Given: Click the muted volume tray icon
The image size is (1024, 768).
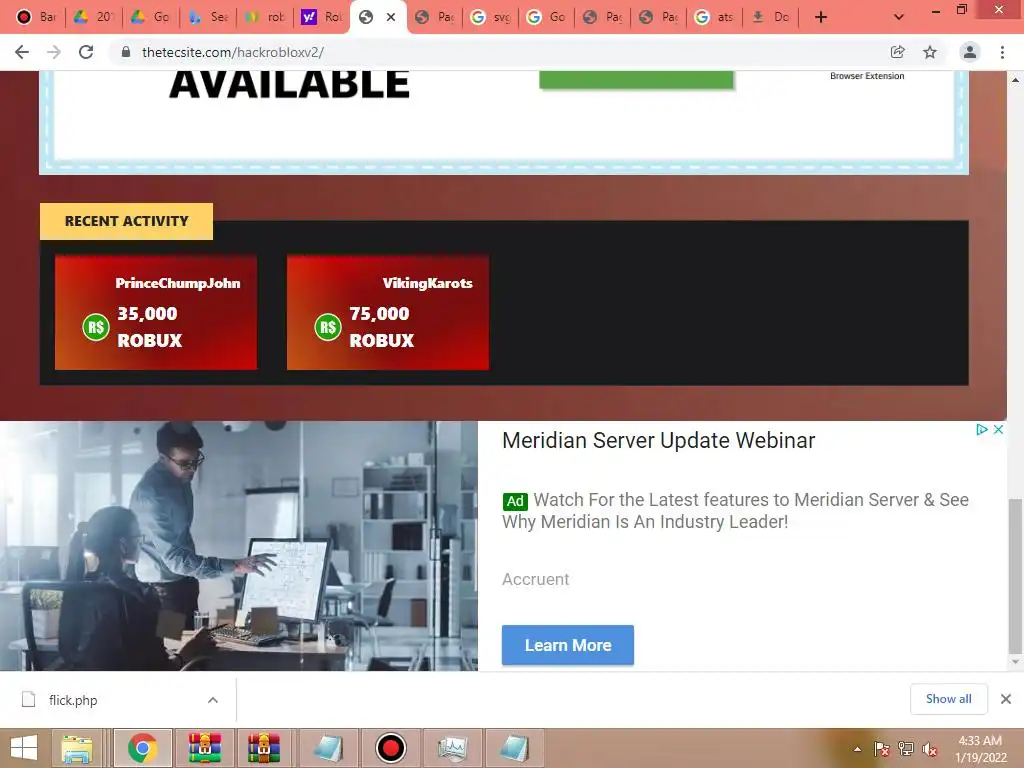Looking at the screenshot, I should pyautogui.click(x=930, y=749).
